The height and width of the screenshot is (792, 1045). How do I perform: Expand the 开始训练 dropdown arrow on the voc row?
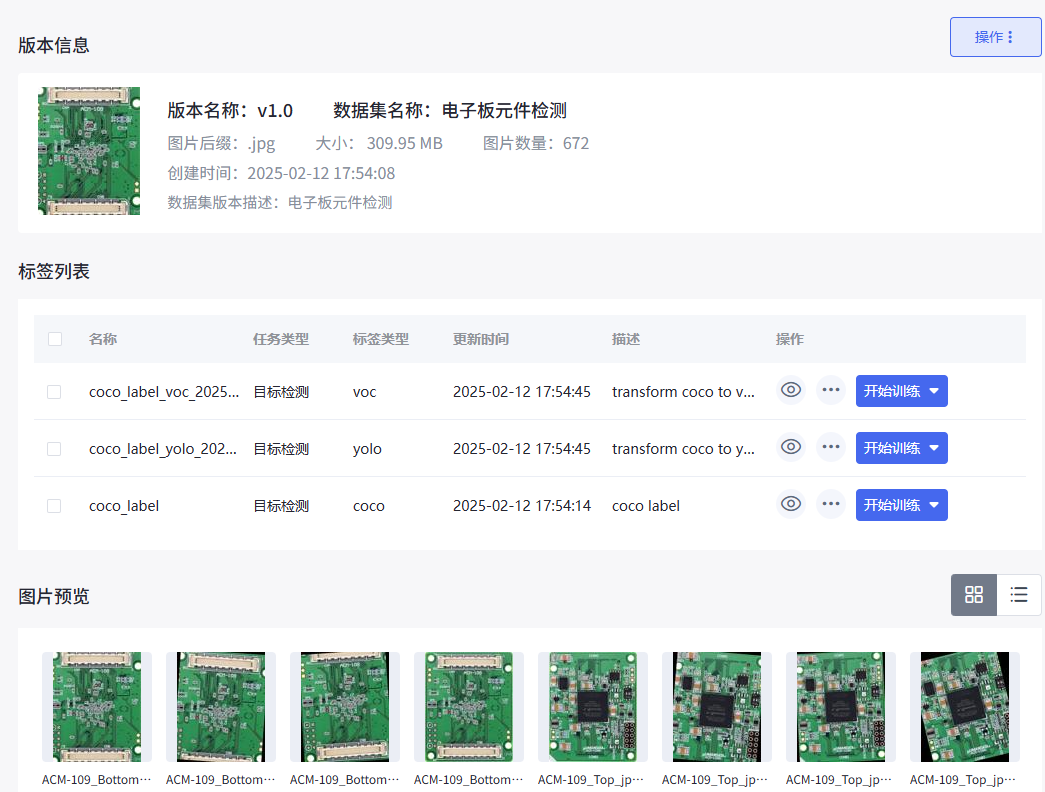pyautogui.click(x=932, y=391)
